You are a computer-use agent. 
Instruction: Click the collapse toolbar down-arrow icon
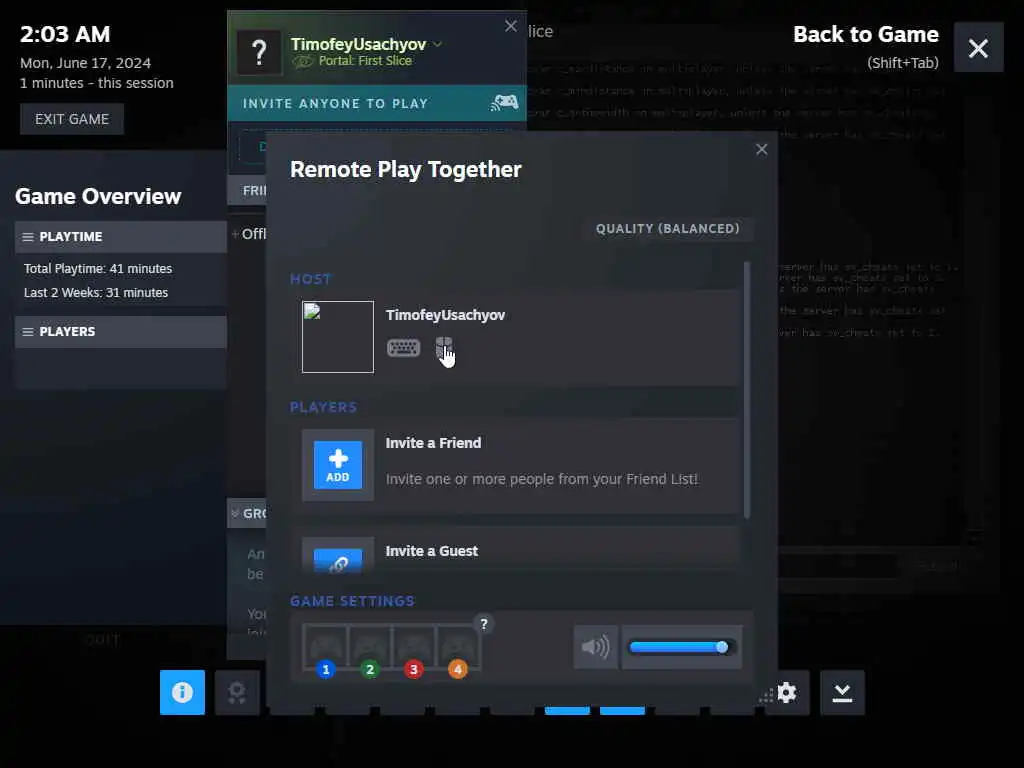[842, 692]
